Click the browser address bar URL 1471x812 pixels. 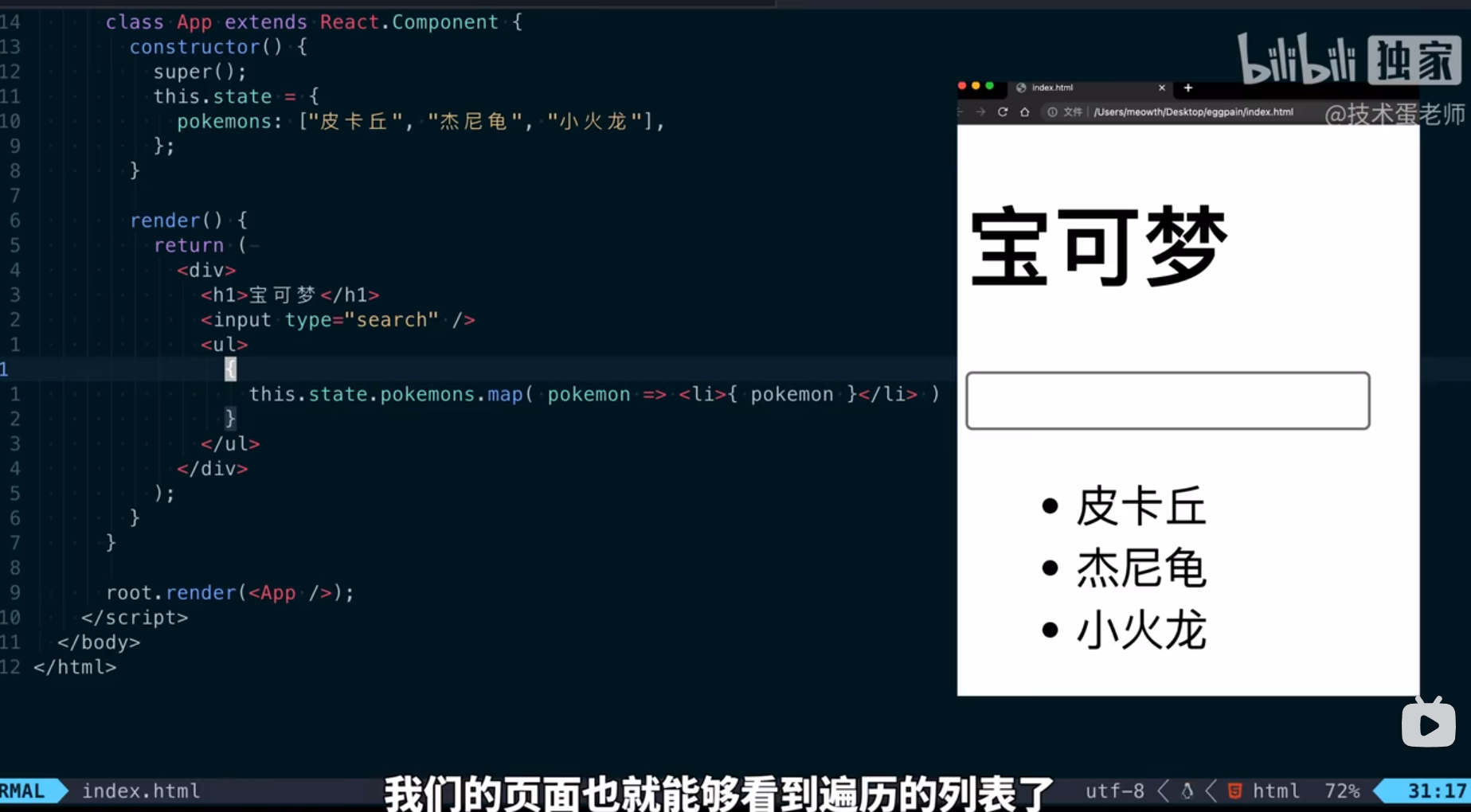[1193, 112]
